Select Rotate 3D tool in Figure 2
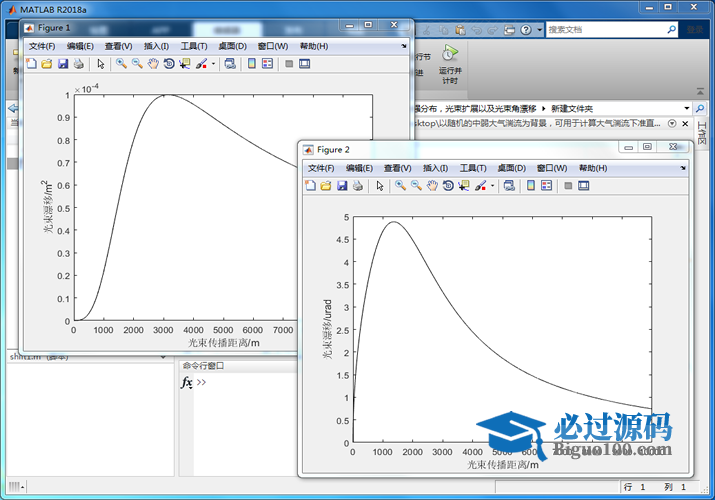Viewport: 715px width, 500px height. [x=448, y=186]
